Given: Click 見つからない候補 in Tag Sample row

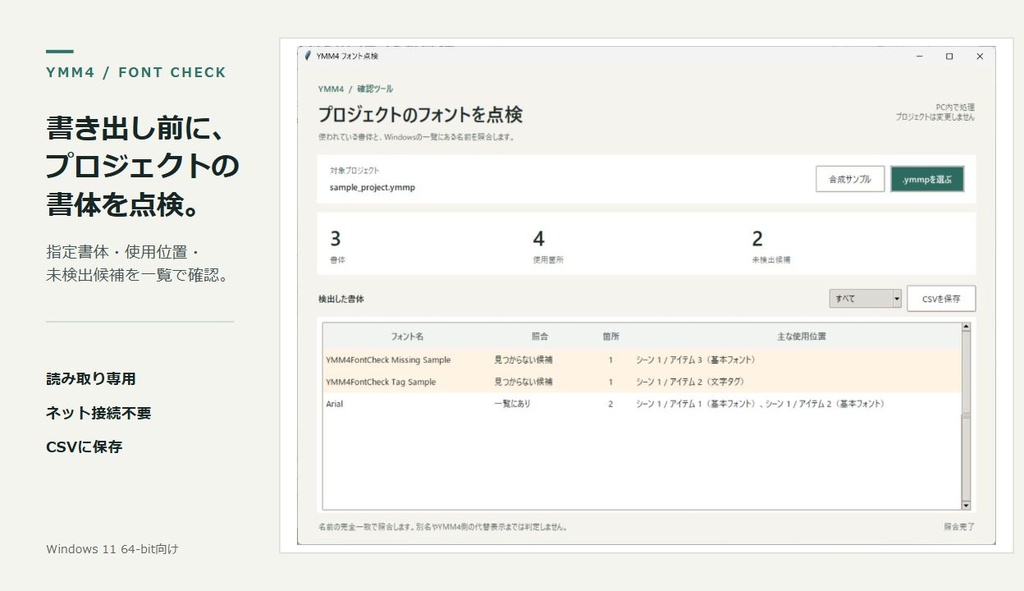Looking at the screenshot, I should tap(523, 382).
